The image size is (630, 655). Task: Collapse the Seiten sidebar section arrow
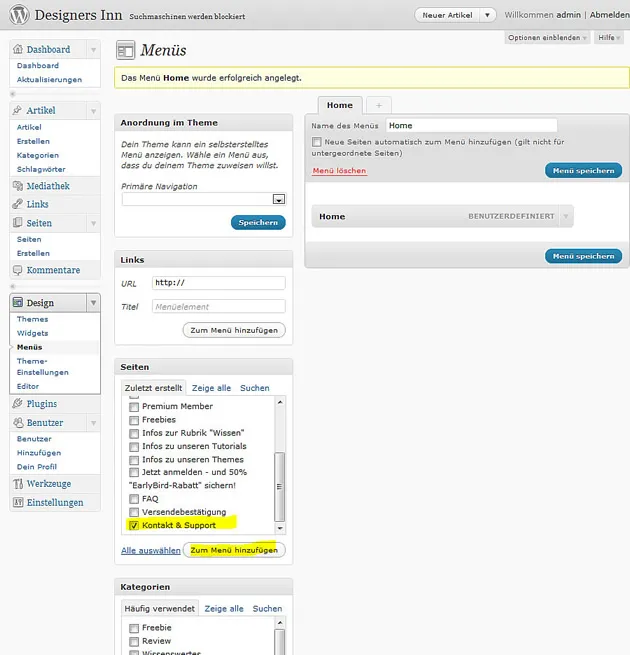tap(93, 223)
